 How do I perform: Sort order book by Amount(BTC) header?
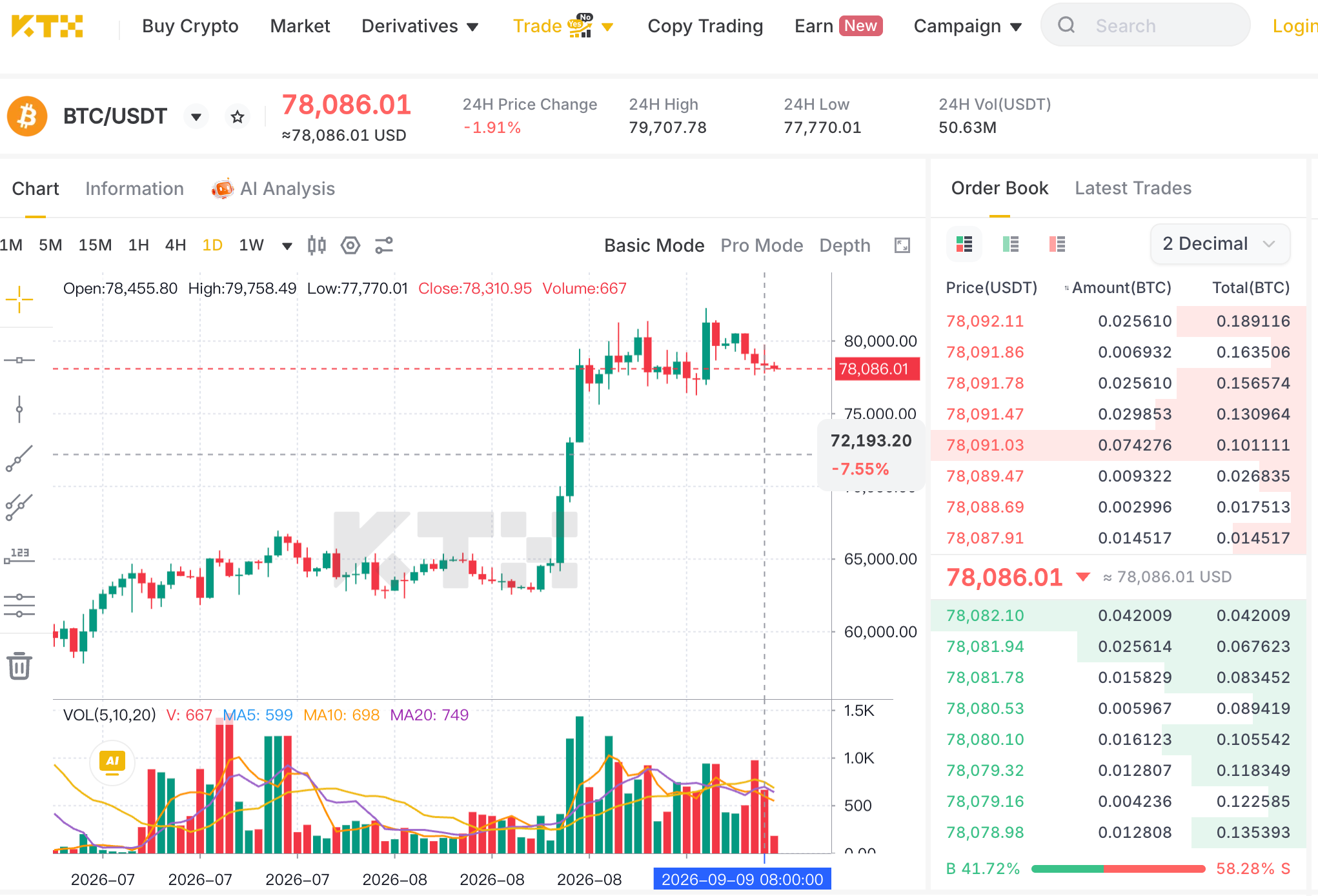1118,287
